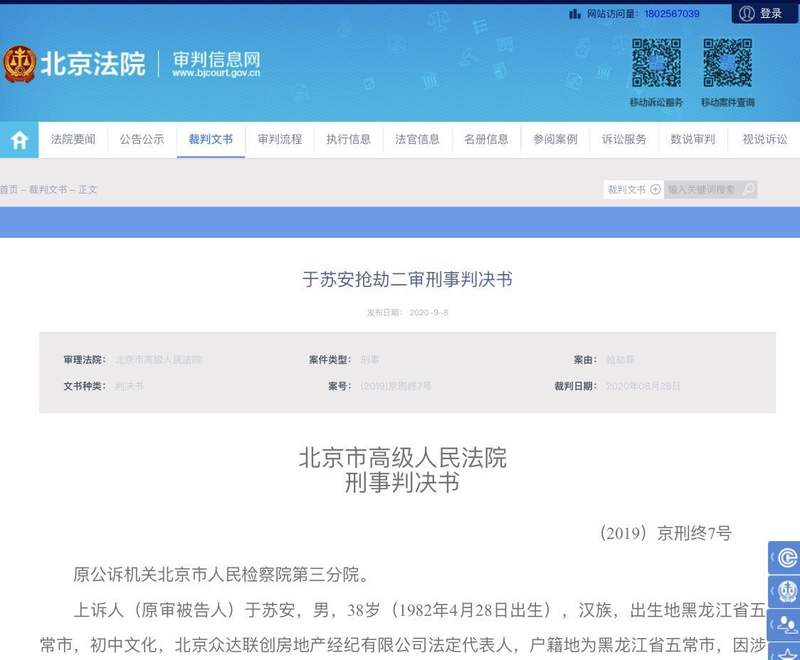Image resolution: width=800 pixels, height=660 pixels.
Task: Expand the 裁判文书 search category dropdown
Action: tap(655, 190)
